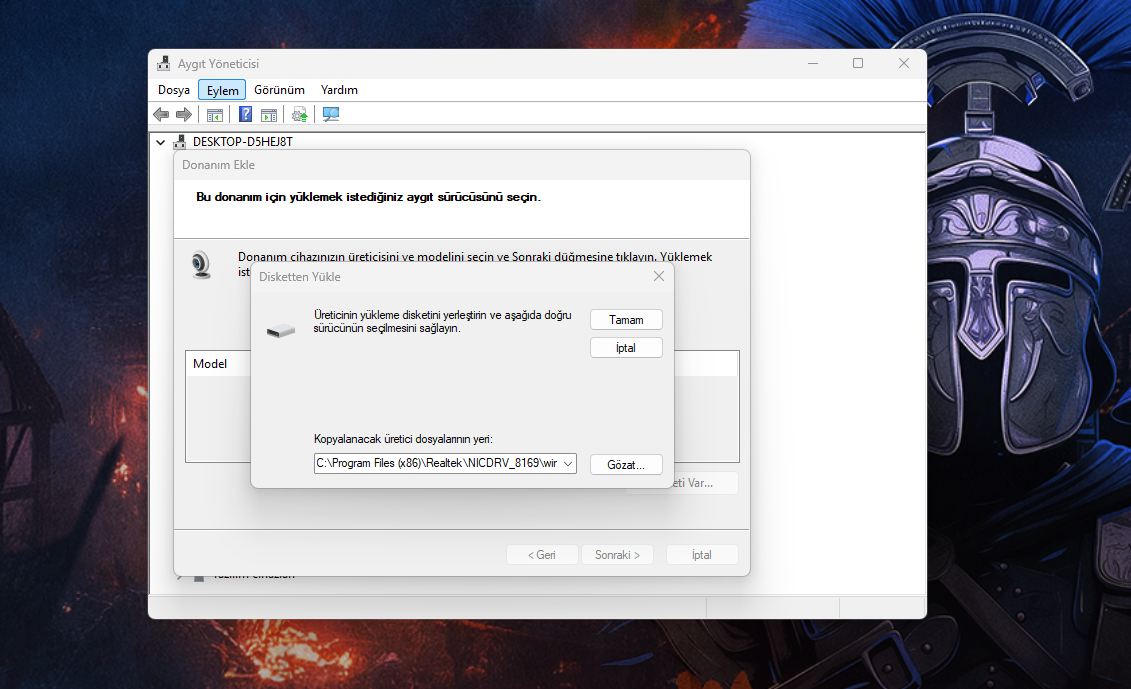
Task: Click the disk drive icon in Disketten Yükle
Action: pos(281,331)
